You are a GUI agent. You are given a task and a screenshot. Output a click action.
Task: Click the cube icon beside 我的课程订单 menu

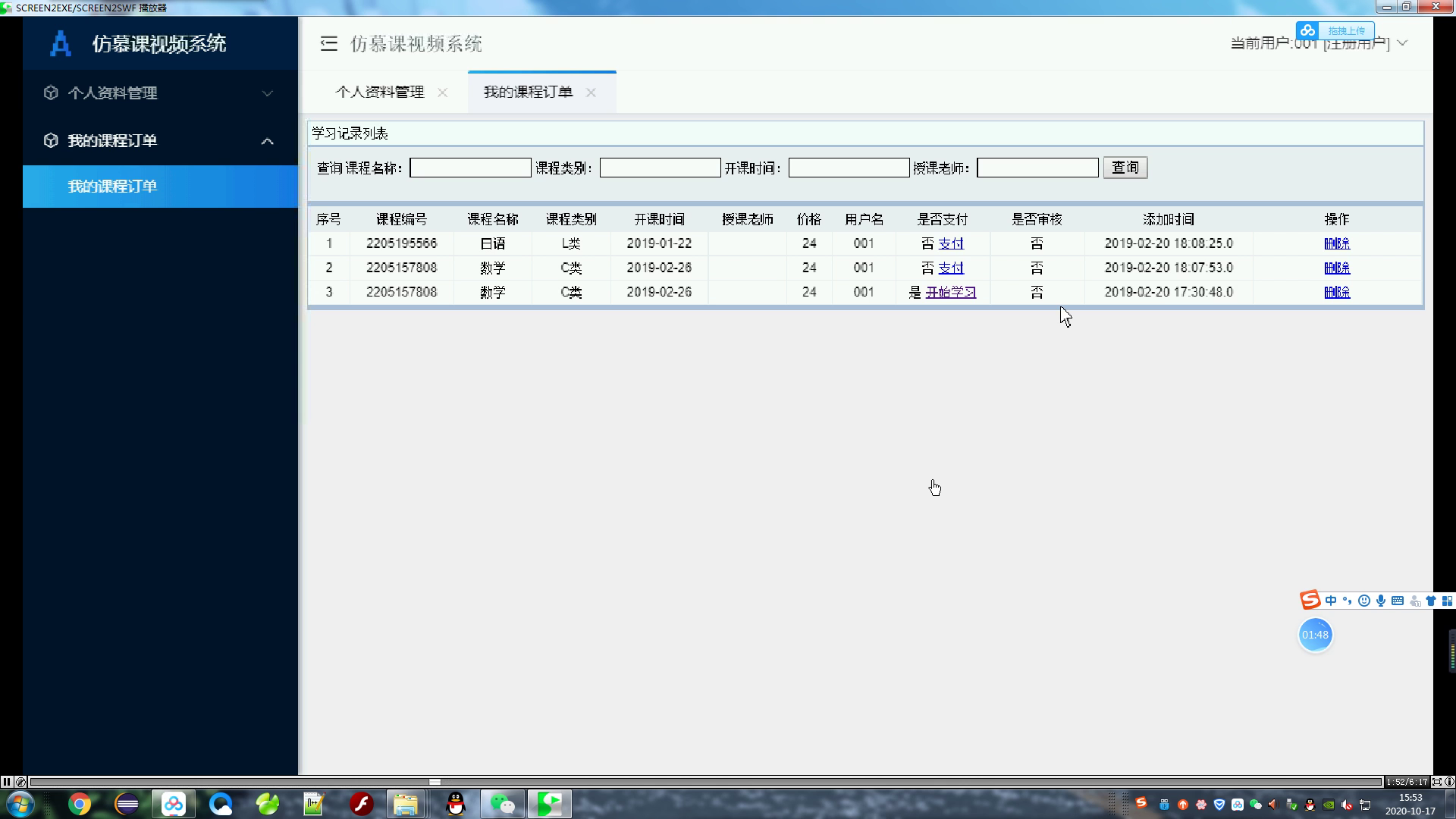pos(51,140)
